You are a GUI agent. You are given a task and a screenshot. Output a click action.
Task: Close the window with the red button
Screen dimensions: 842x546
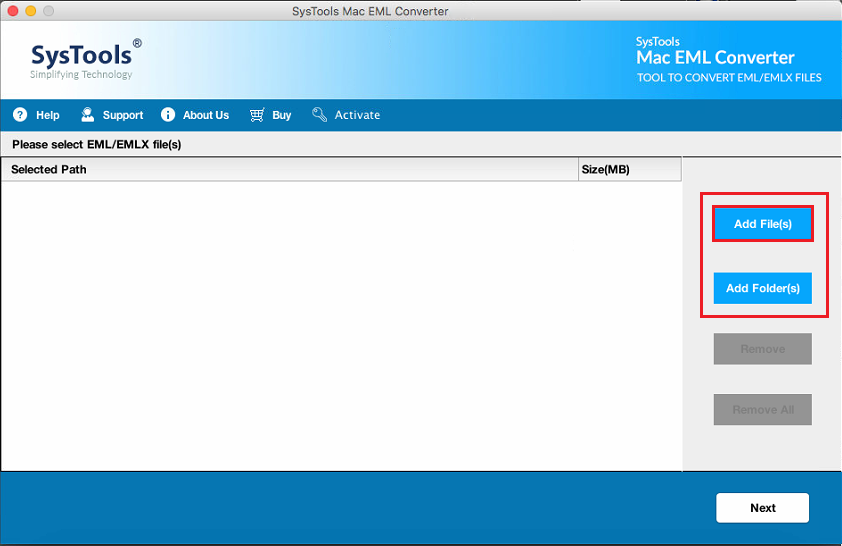click(x=13, y=10)
